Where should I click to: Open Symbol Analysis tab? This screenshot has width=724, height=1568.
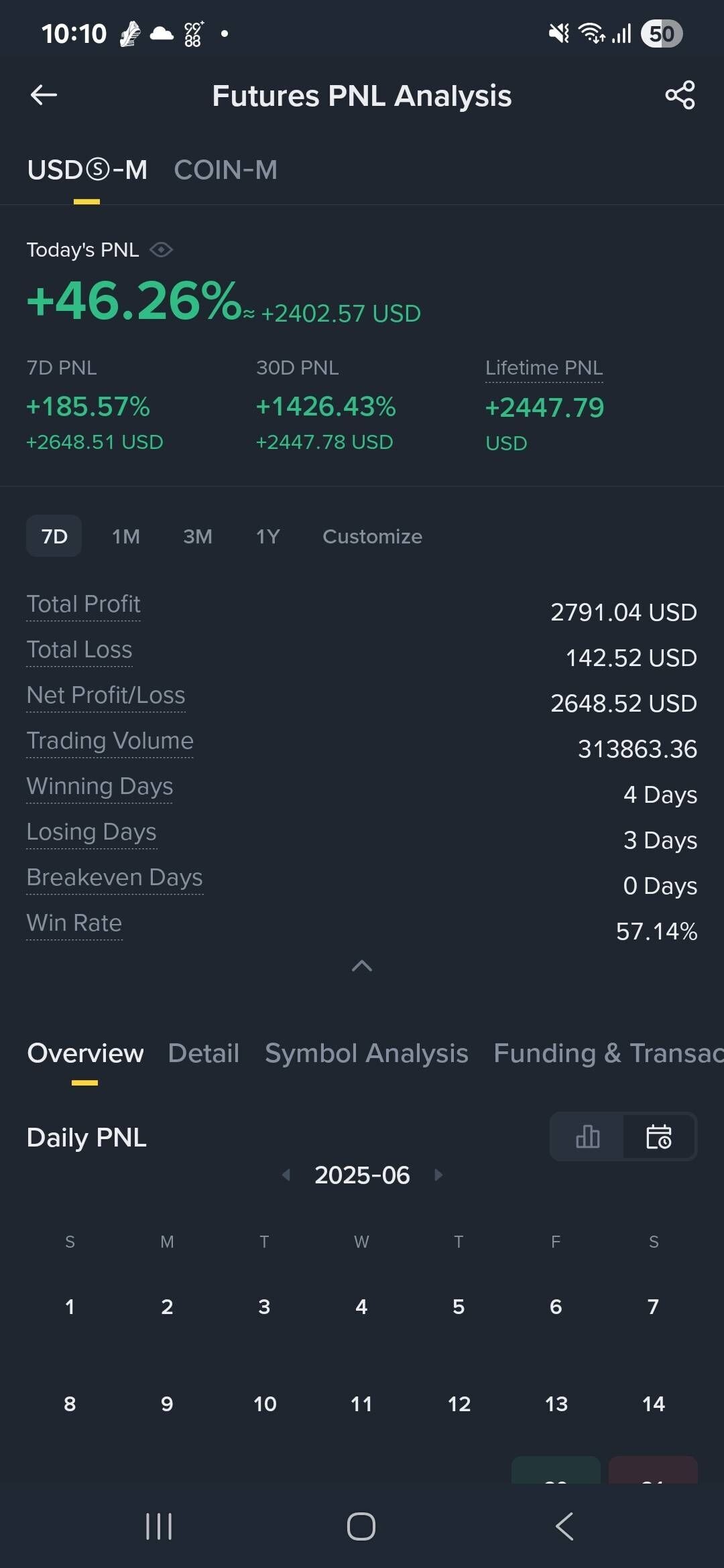(x=366, y=1053)
